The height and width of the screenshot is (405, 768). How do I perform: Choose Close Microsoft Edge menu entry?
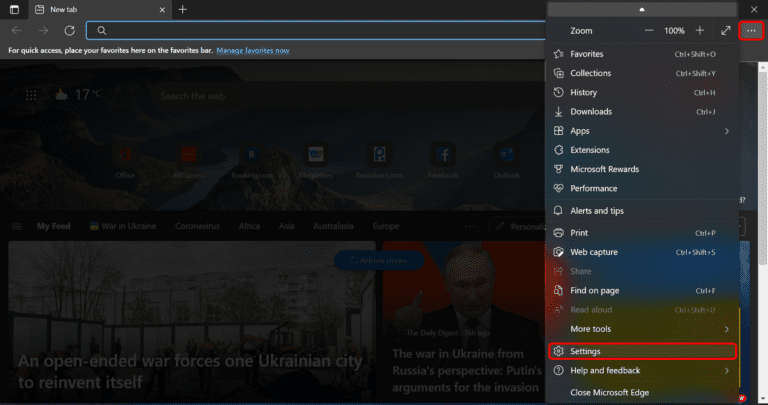tap(642, 392)
